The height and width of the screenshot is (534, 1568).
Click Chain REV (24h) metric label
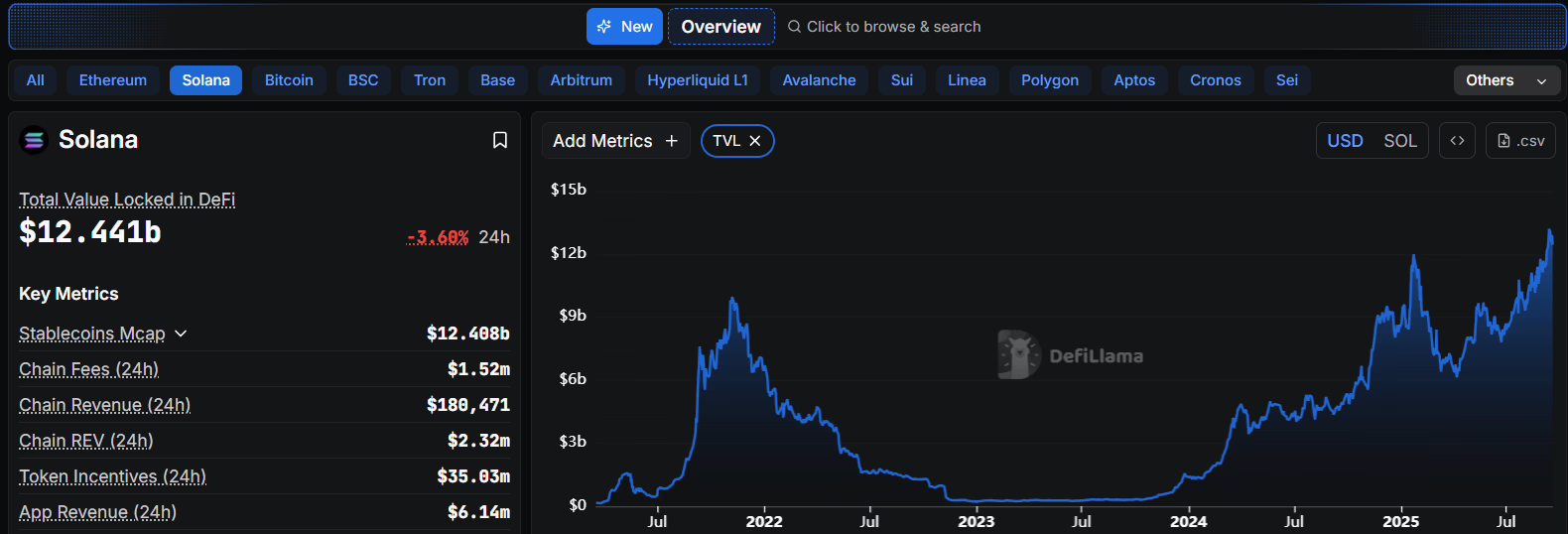tap(86, 441)
